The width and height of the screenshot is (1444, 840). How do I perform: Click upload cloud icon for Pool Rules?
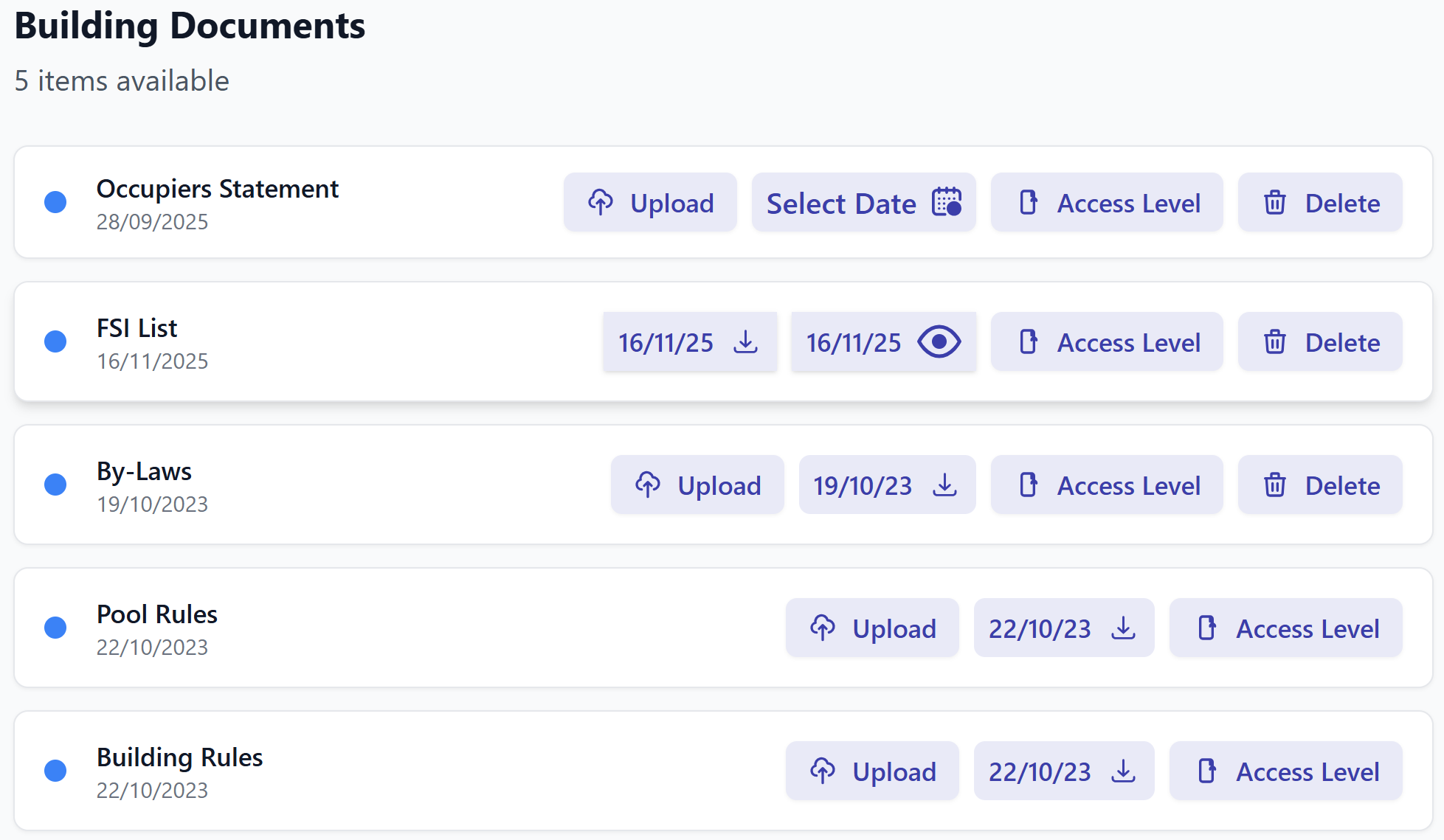(823, 628)
